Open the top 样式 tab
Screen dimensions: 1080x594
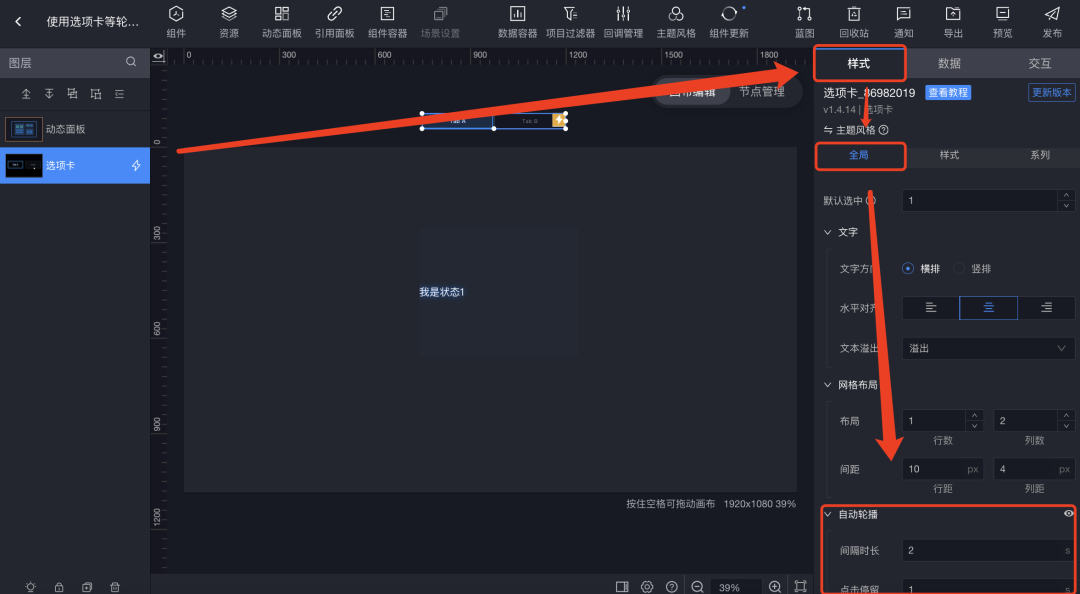(859, 63)
